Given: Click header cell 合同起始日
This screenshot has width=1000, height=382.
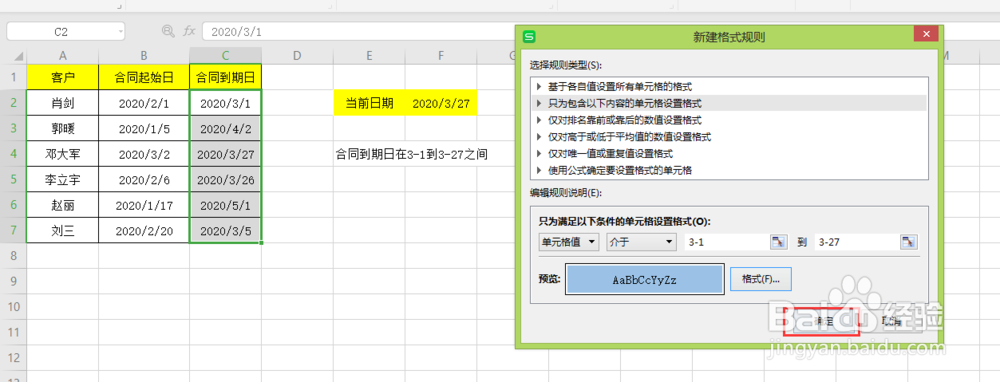Looking at the screenshot, I should tap(144, 77).
